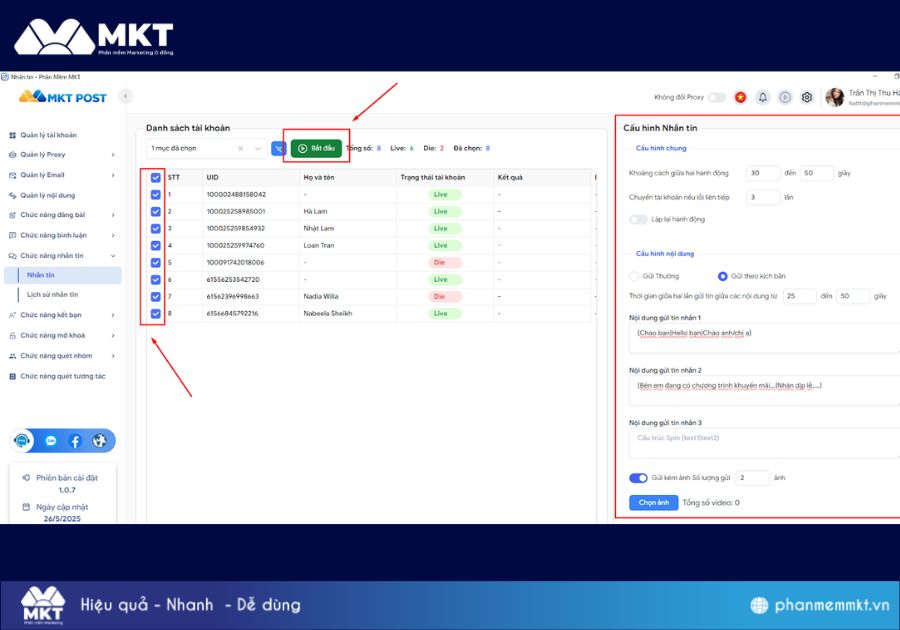Select the filter funnel icon near Bắt đầu
Viewport: 900px width, 630px height.
(279, 147)
